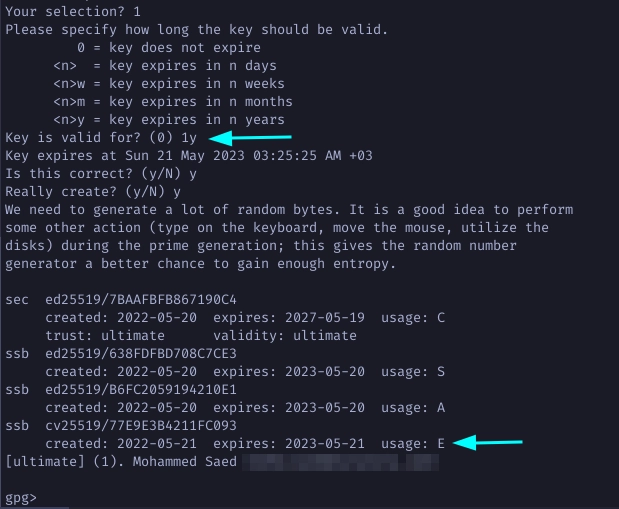Click the "trust: ultimate" text
The width and height of the screenshot is (619, 509).
point(108,335)
